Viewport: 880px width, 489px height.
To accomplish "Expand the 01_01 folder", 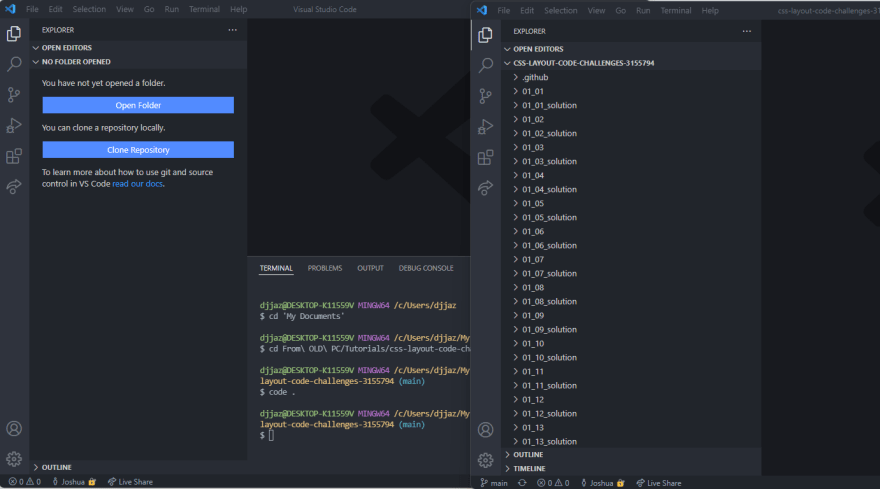I will click(x=631, y=91).
